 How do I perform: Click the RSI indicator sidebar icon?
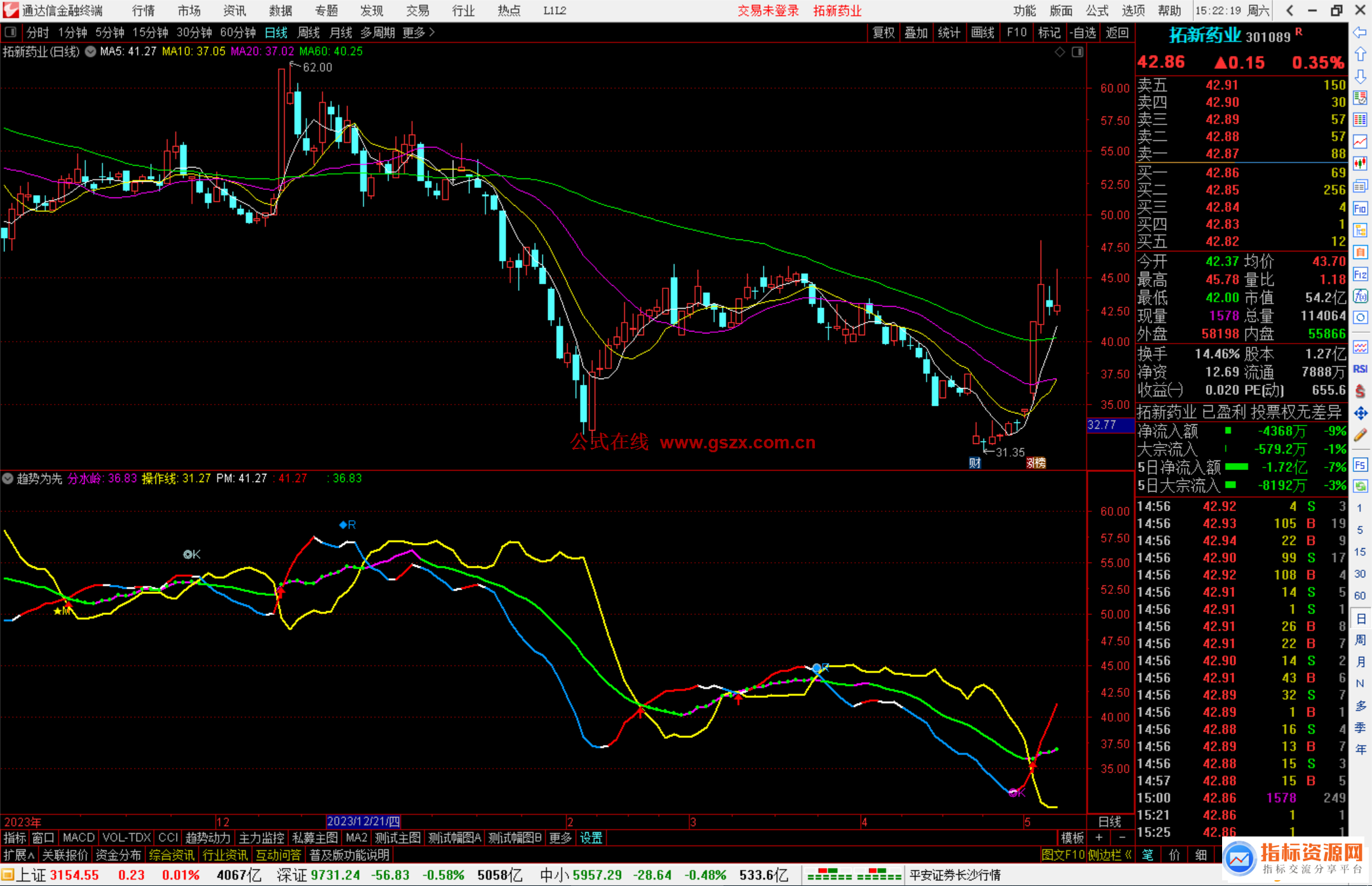point(1360,369)
